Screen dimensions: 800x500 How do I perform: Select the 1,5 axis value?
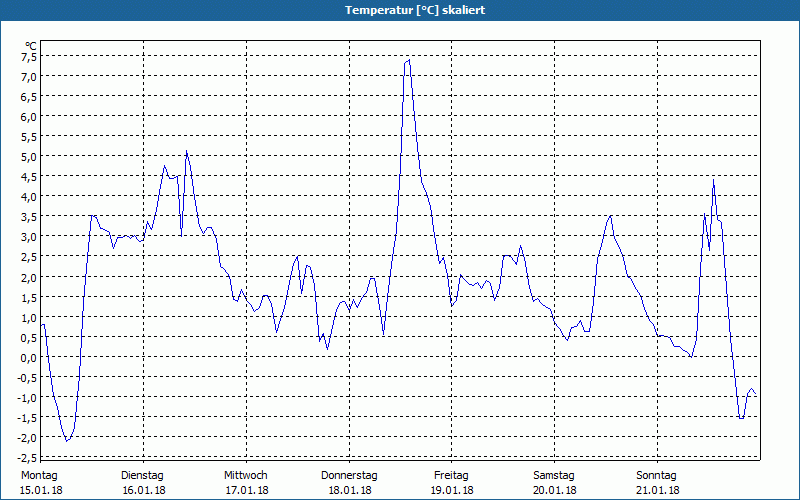pos(29,297)
